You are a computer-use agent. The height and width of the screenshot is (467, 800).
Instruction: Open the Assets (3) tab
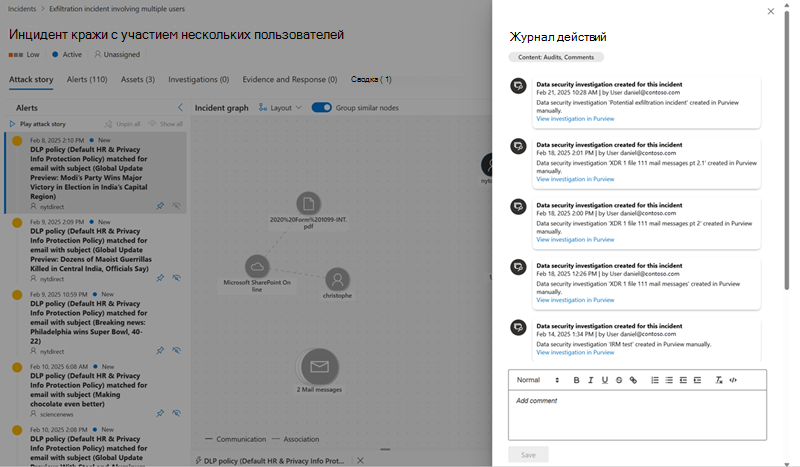click(138, 80)
